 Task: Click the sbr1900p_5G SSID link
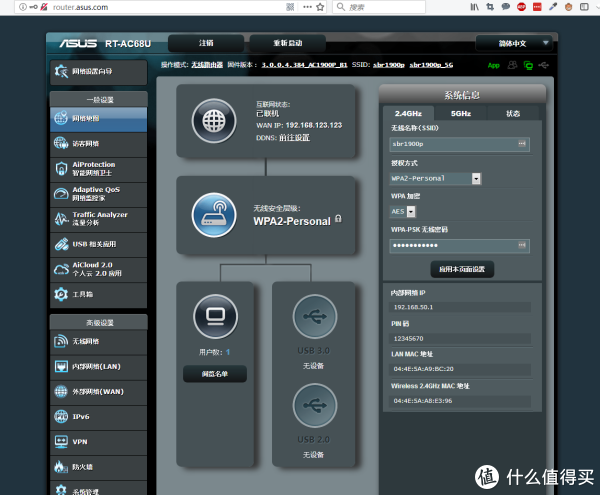(x=431, y=65)
